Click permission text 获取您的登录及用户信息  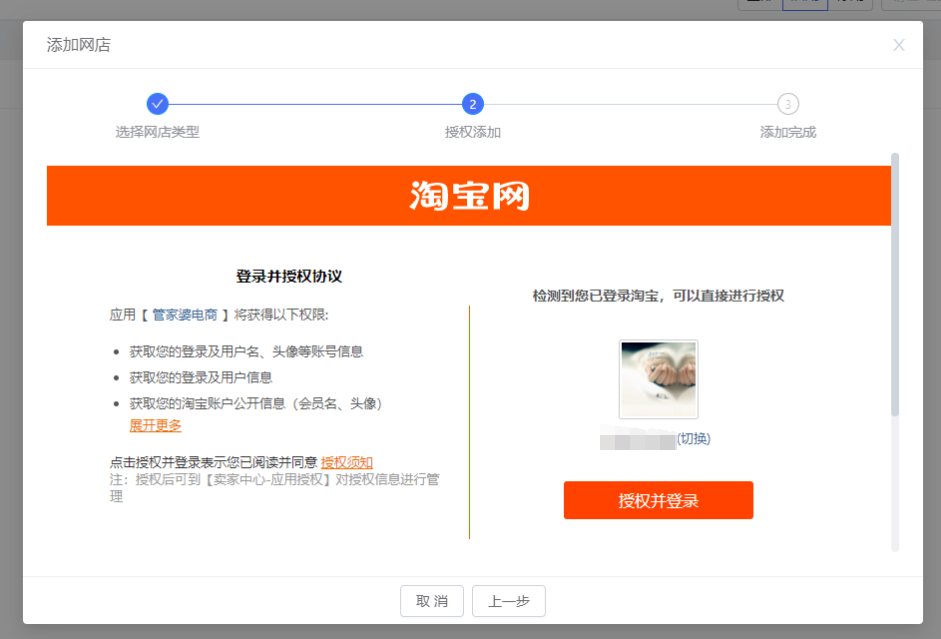[201, 377]
